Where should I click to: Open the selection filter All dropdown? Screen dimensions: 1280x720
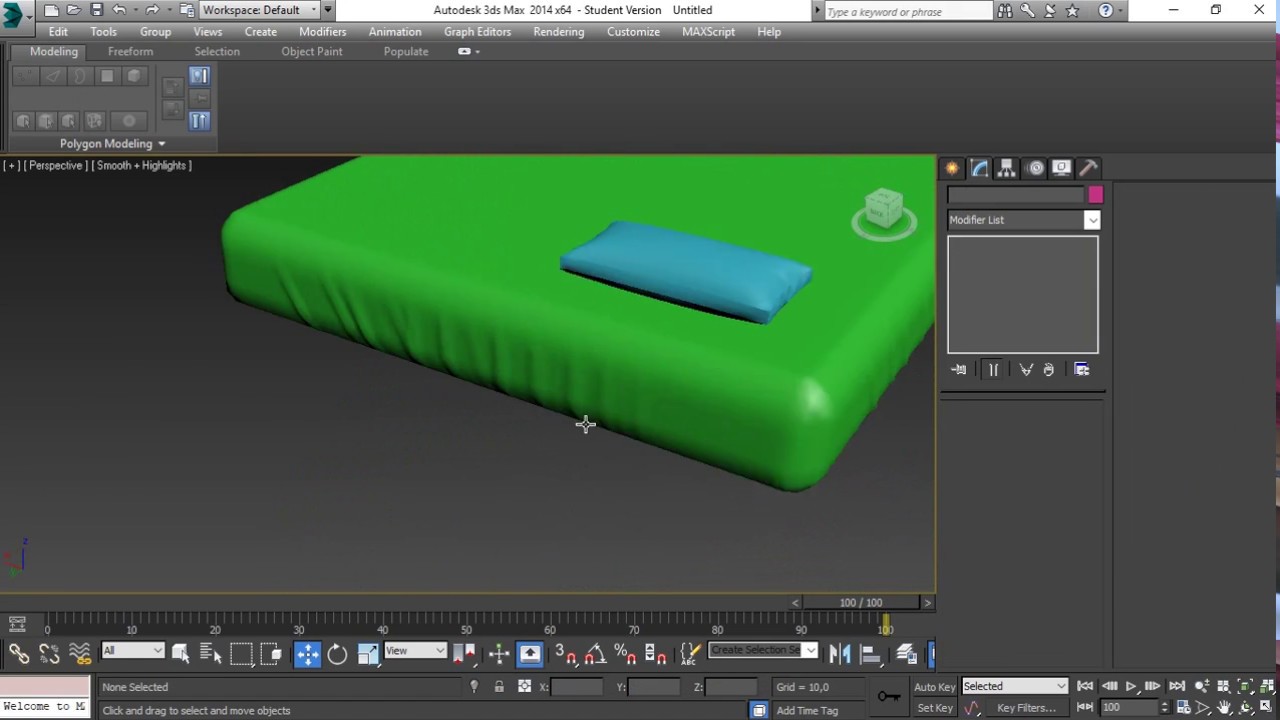tap(132, 651)
